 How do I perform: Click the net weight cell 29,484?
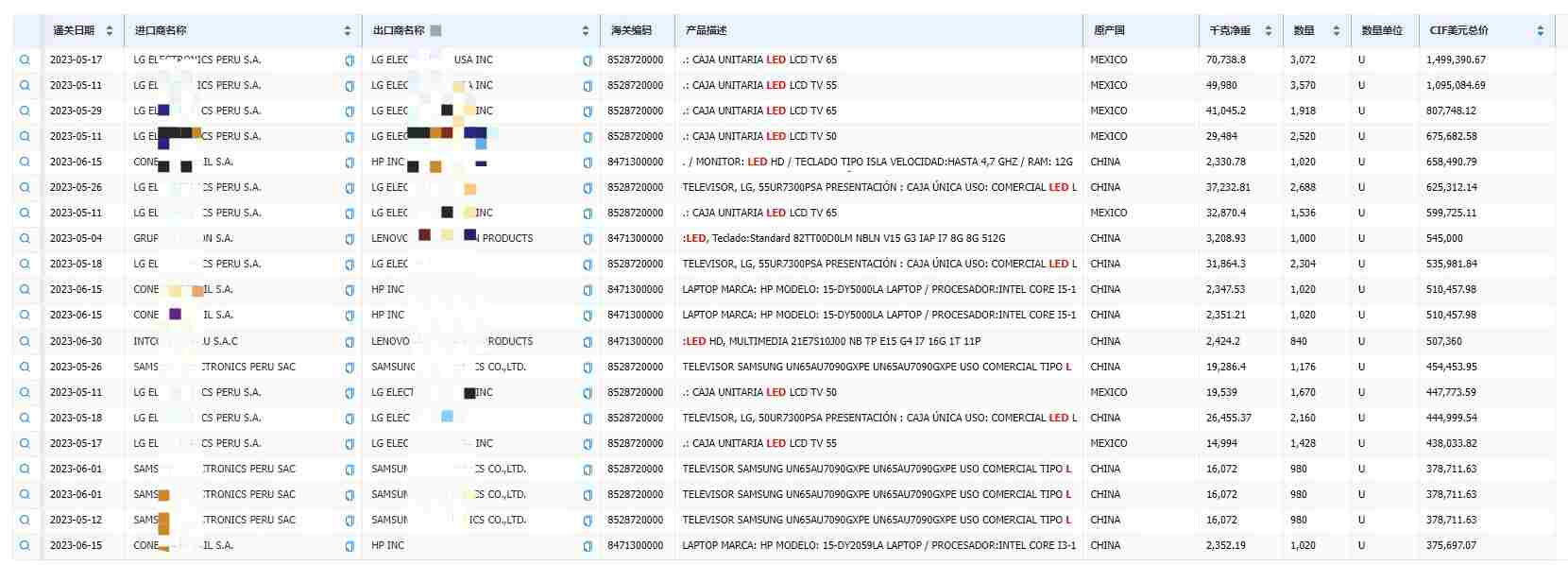coord(1221,136)
